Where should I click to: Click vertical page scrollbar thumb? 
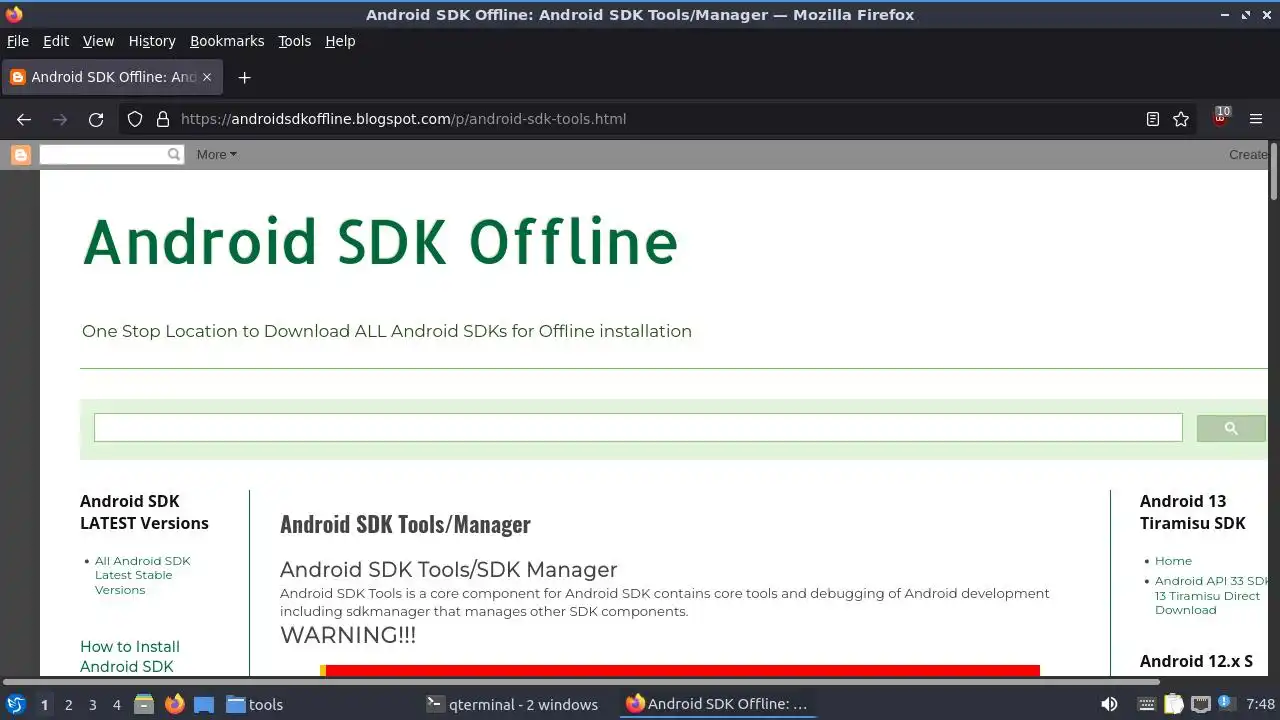[x=1274, y=170]
